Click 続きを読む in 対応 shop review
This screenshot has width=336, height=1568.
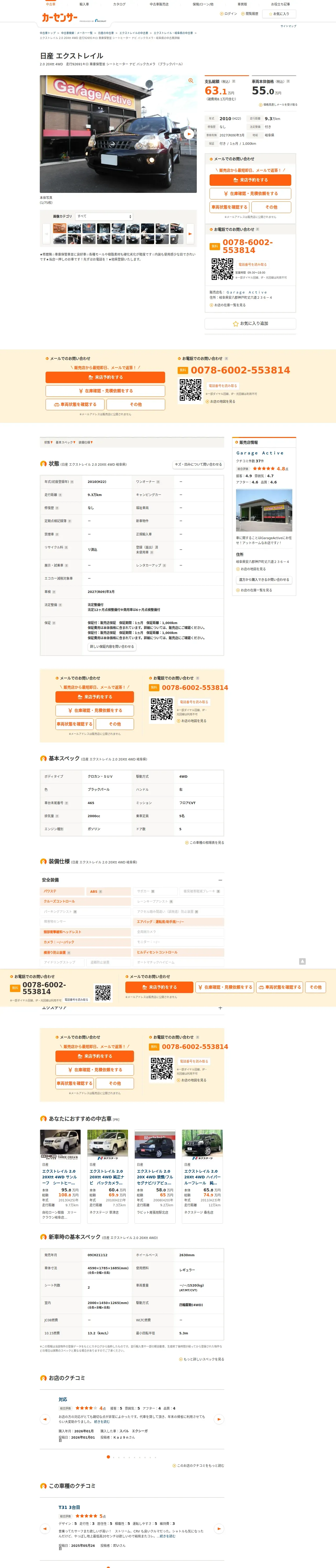(102, 1422)
